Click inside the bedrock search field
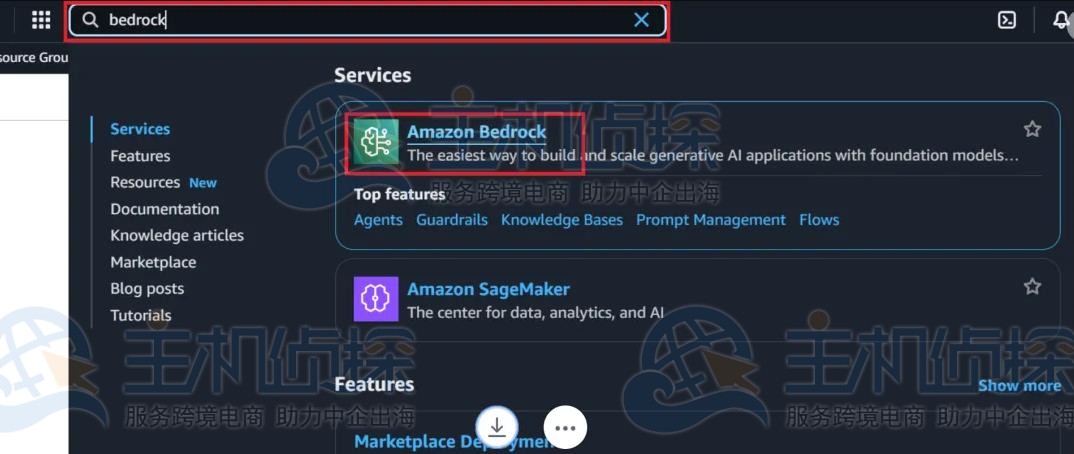1074x454 pixels. point(367,21)
